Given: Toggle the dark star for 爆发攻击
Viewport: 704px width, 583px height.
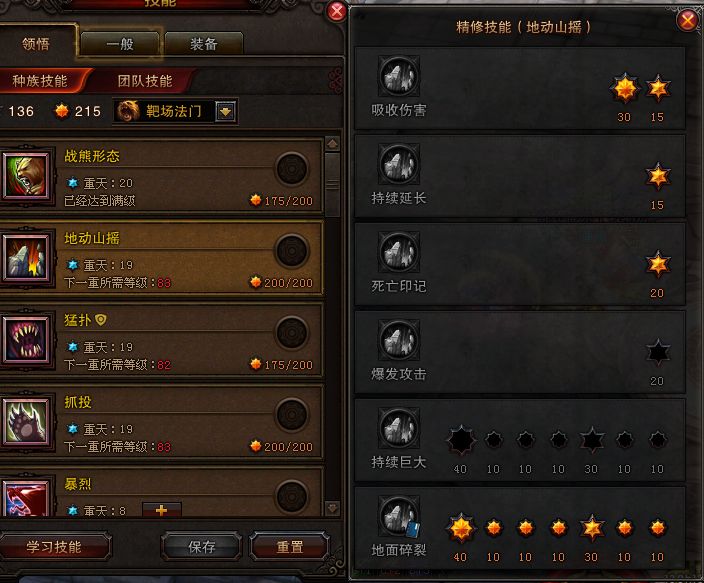Looking at the screenshot, I should (x=658, y=352).
